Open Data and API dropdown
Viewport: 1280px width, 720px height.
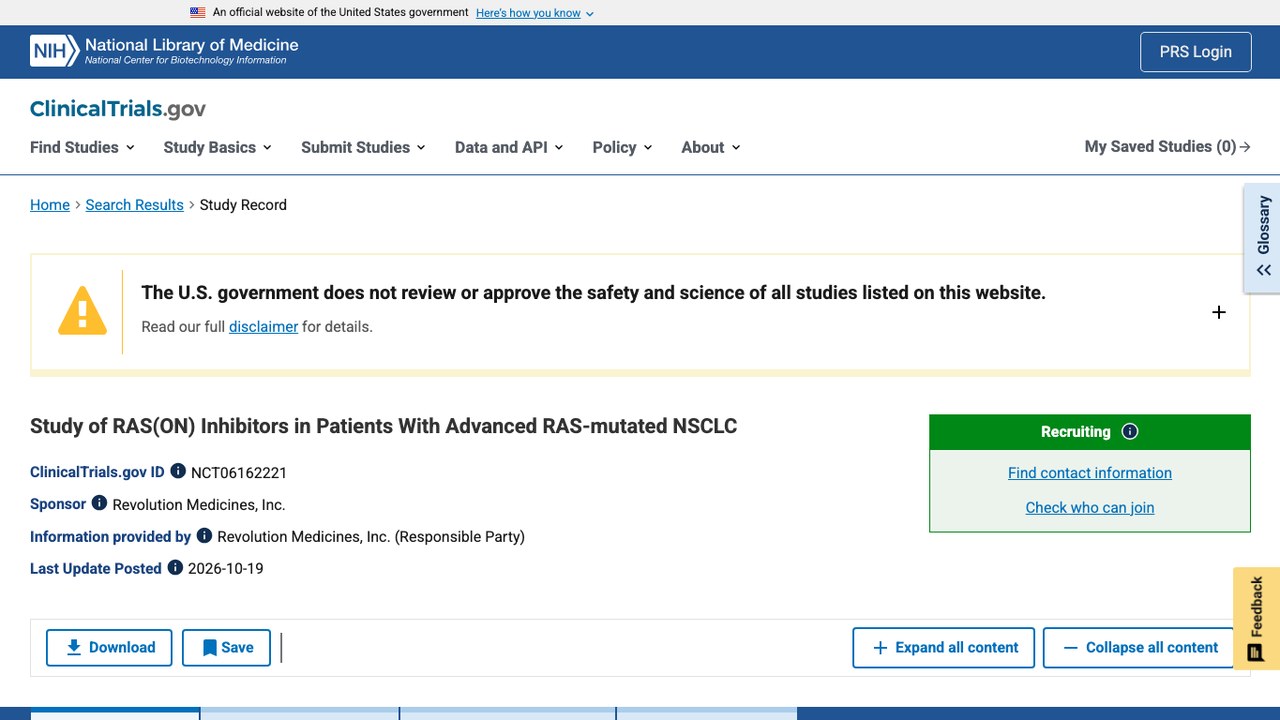tap(509, 147)
